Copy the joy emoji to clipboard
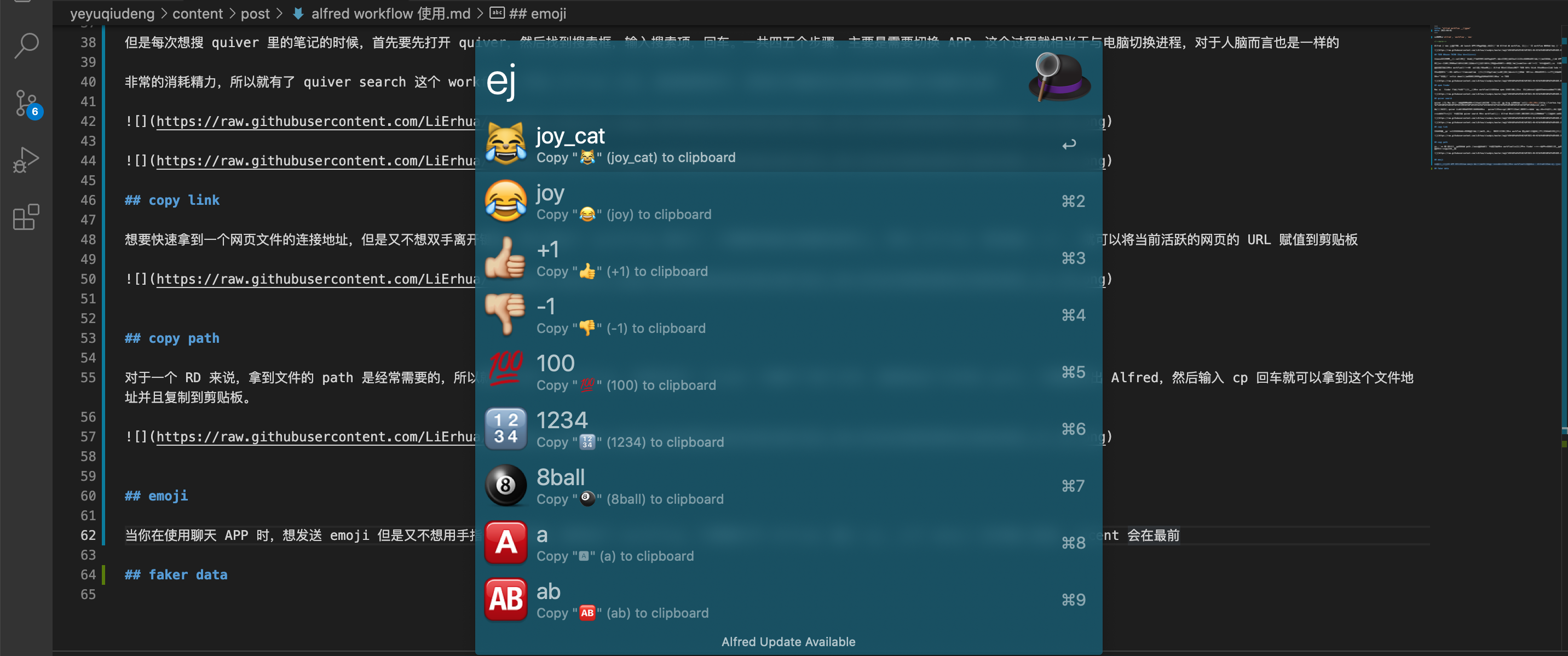The image size is (1568, 656). coord(788,202)
